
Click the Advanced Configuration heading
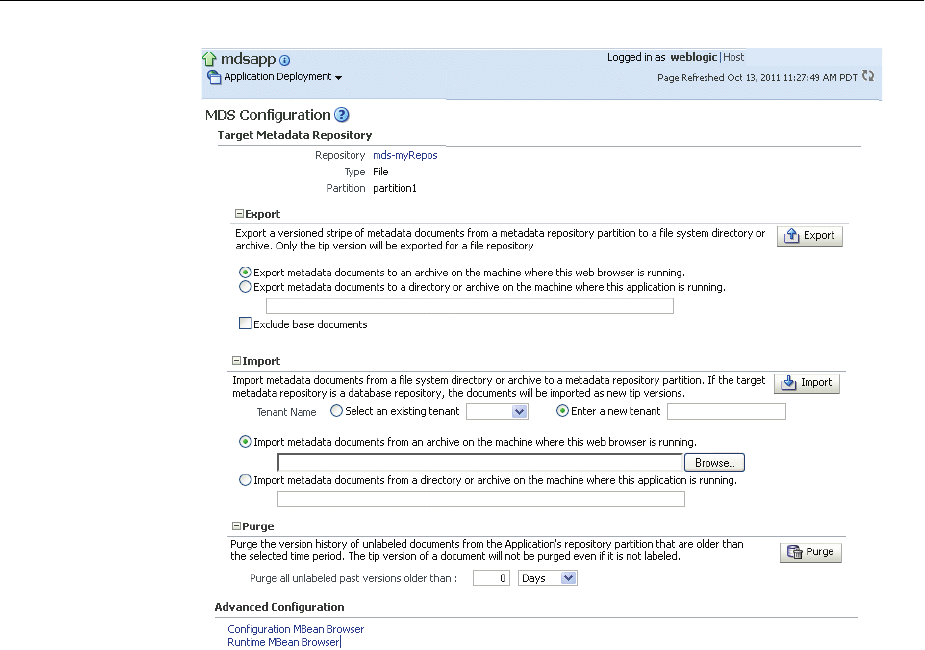[280, 607]
